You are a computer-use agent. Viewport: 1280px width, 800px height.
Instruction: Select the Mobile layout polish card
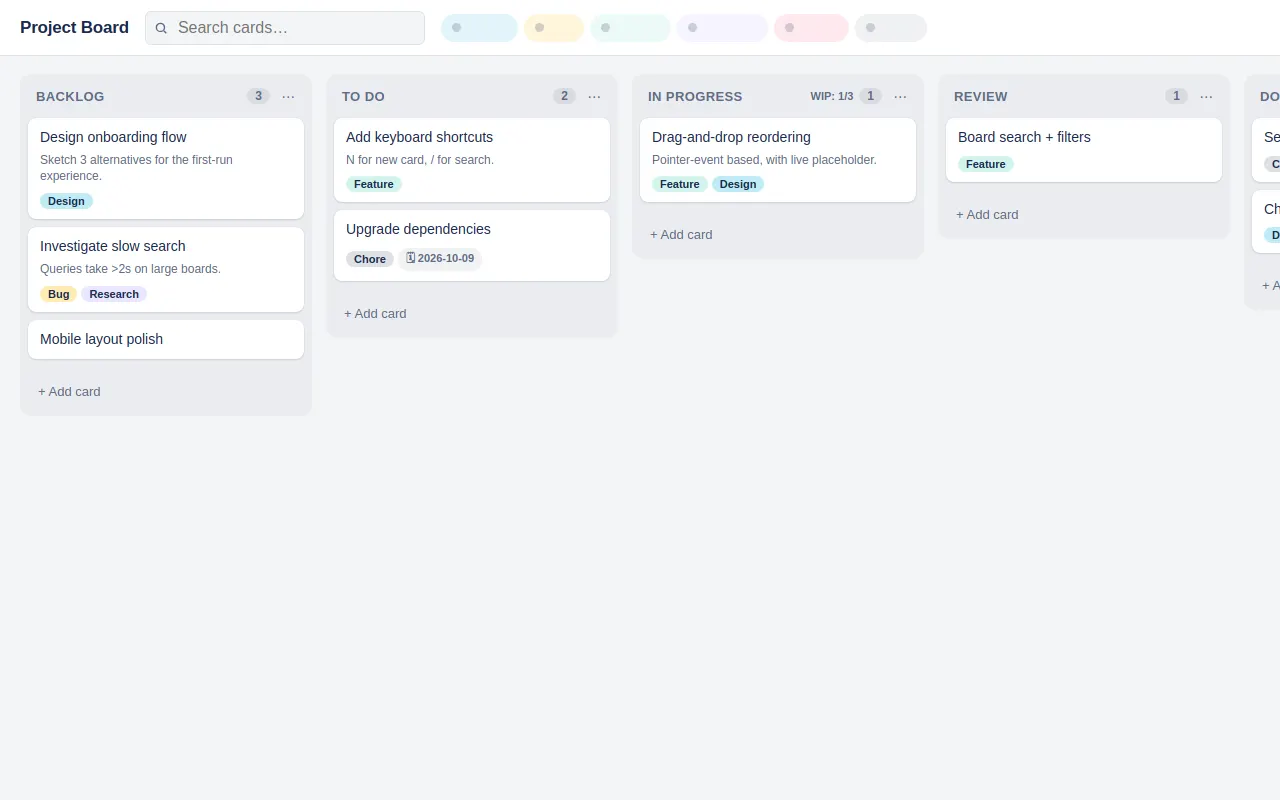pos(166,340)
